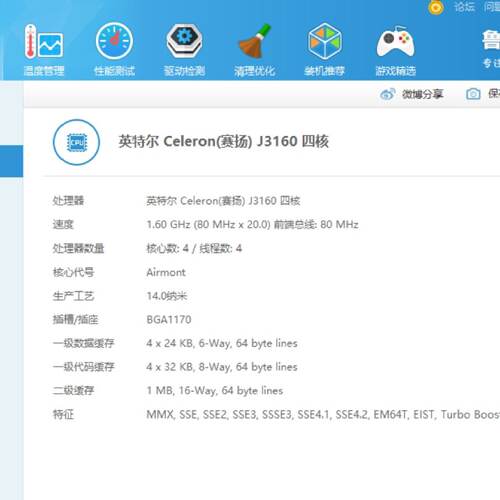Select the MMX, SSE, SSE2 features text

click(323, 415)
